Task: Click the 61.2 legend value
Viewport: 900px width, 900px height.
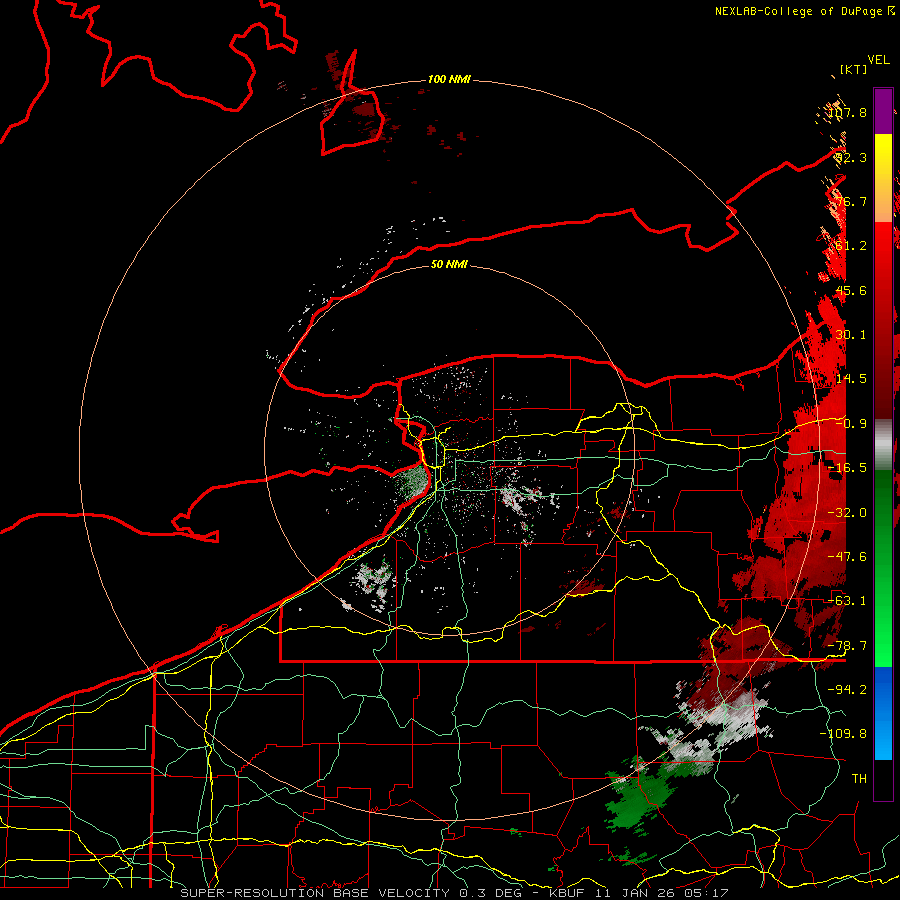Action: 851,246
